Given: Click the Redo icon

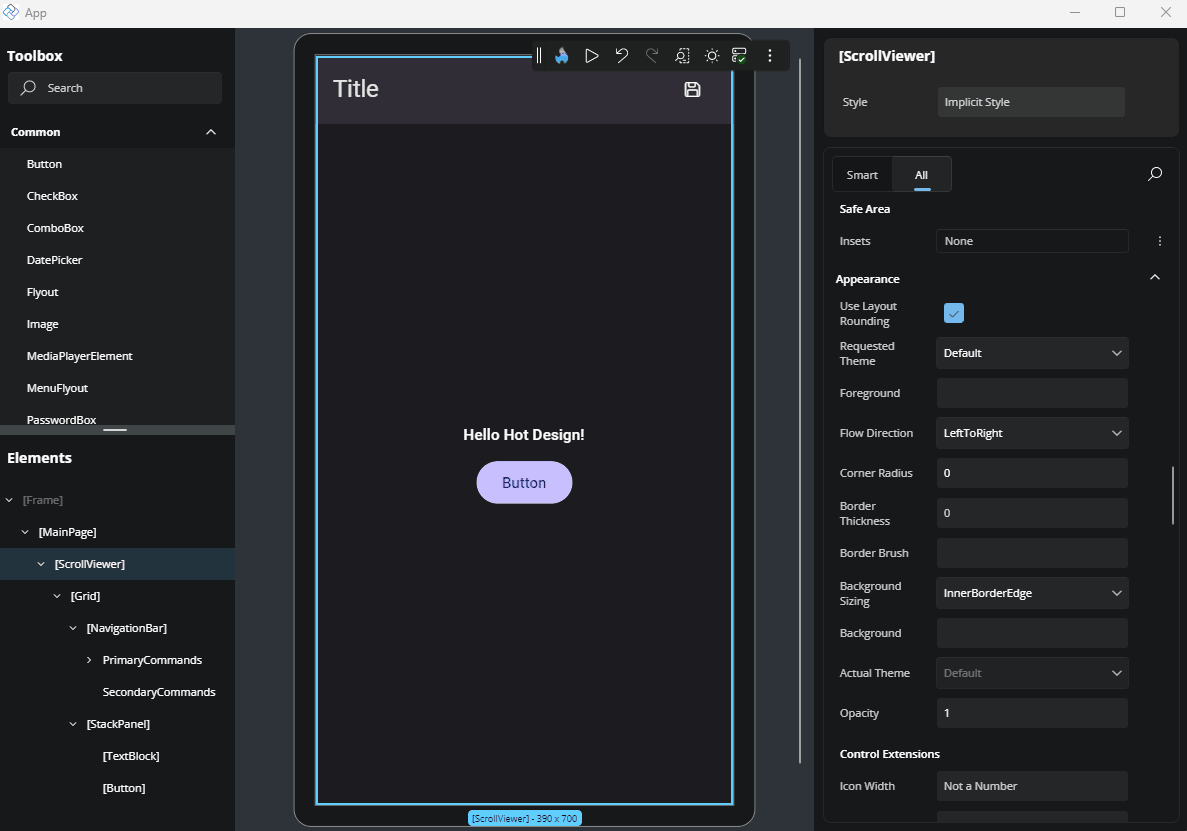Looking at the screenshot, I should click(x=651, y=55).
